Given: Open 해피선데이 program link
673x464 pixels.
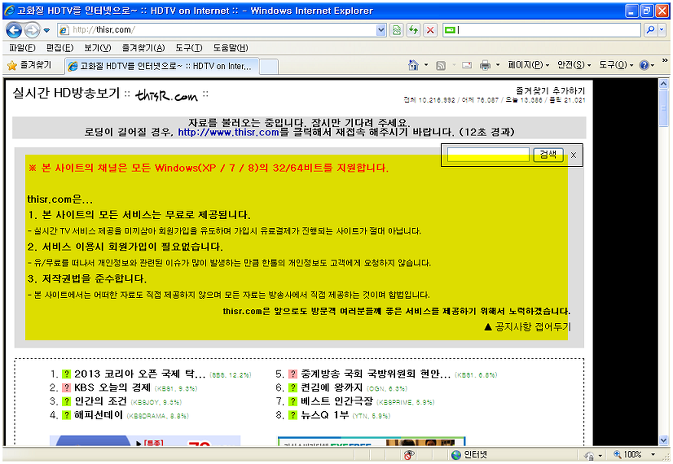Looking at the screenshot, I should click(98, 415).
